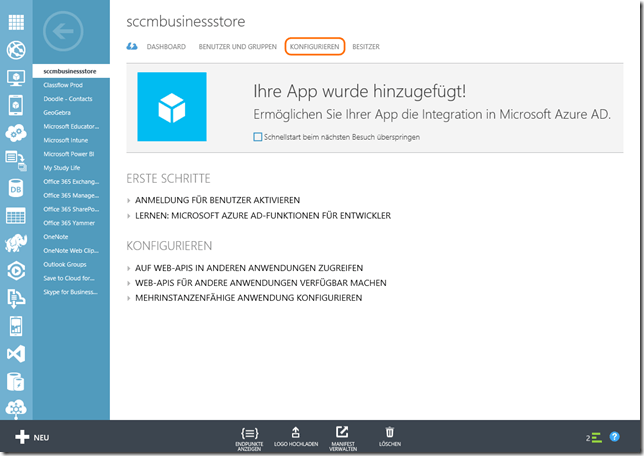644x456 pixels.
Task: Click the notifications count indicator icon
Action: pyautogui.click(x=594, y=437)
